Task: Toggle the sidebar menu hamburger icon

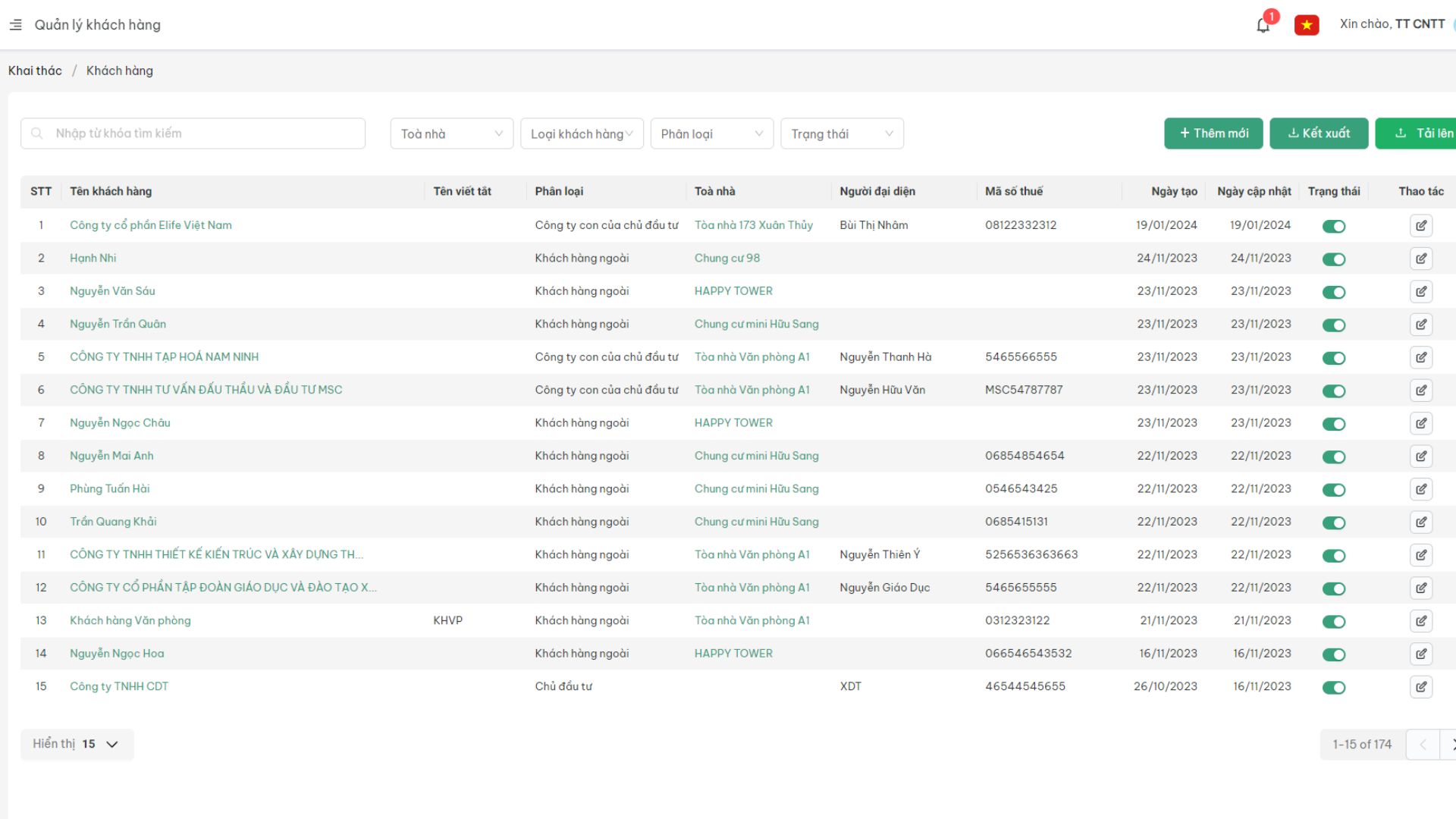Action: pos(15,25)
